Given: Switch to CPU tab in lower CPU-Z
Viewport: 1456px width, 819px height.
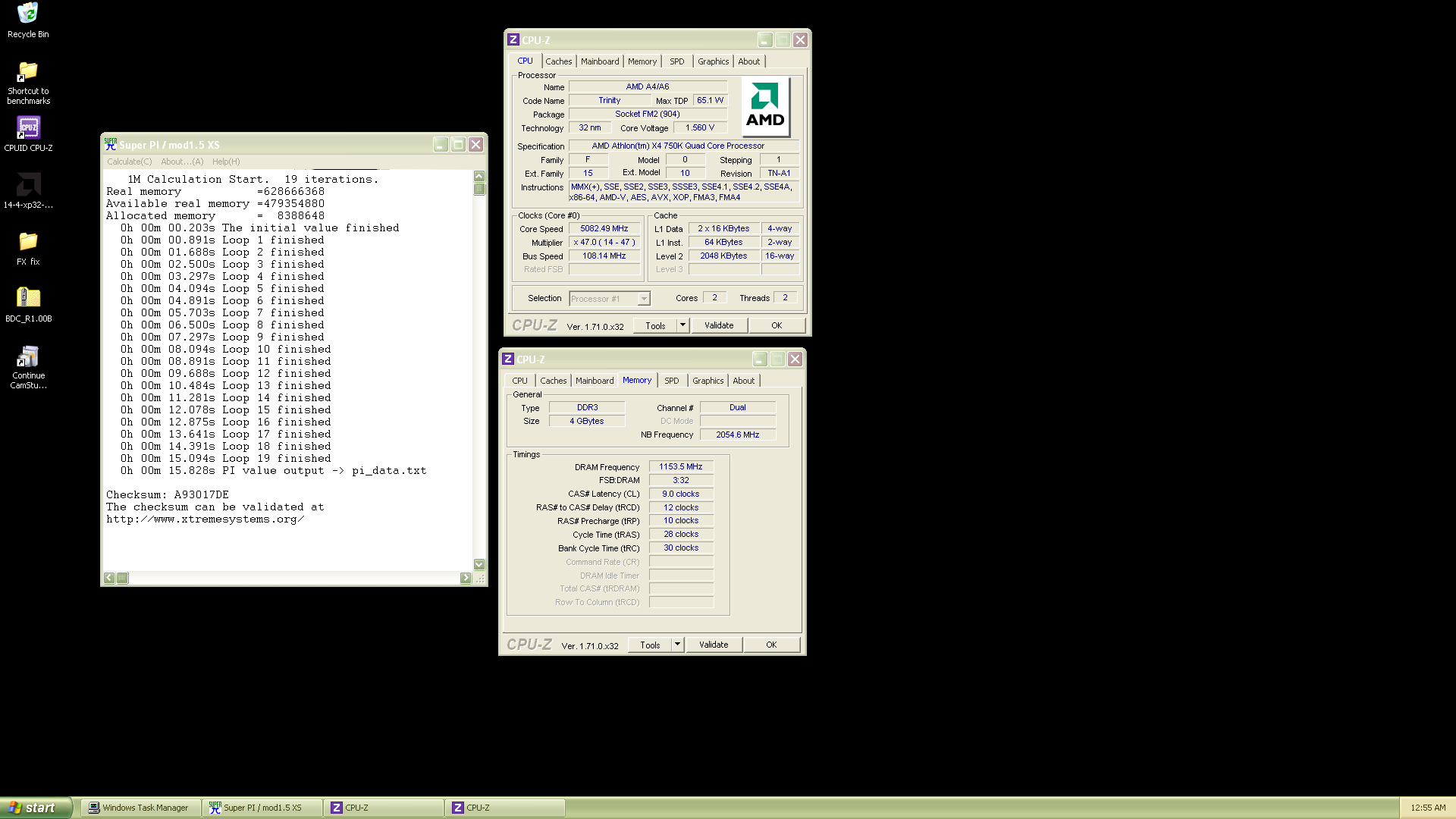Looking at the screenshot, I should (x=519, y=381).
